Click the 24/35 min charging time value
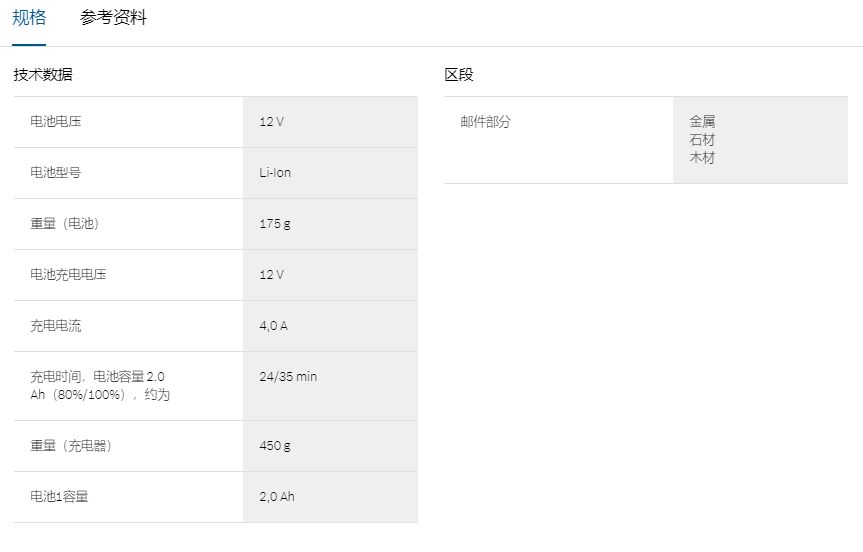This screenshot has height=552, width=863. [288, 377]
